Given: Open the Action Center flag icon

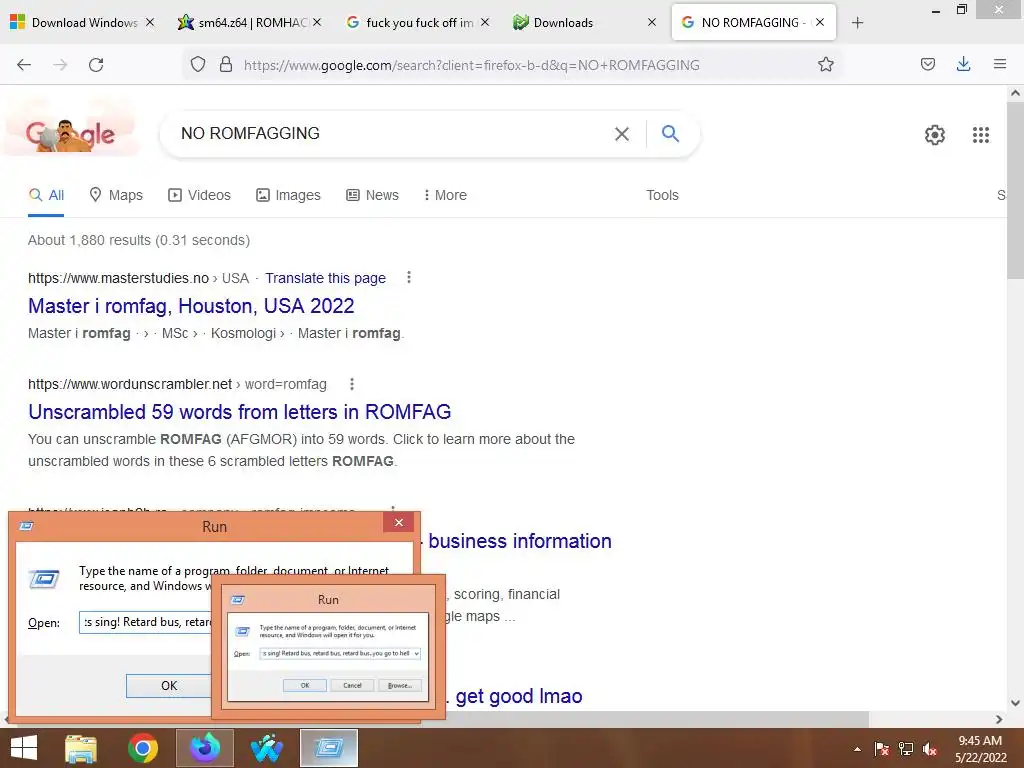Looking at the screenshot, I should (882, 749).
